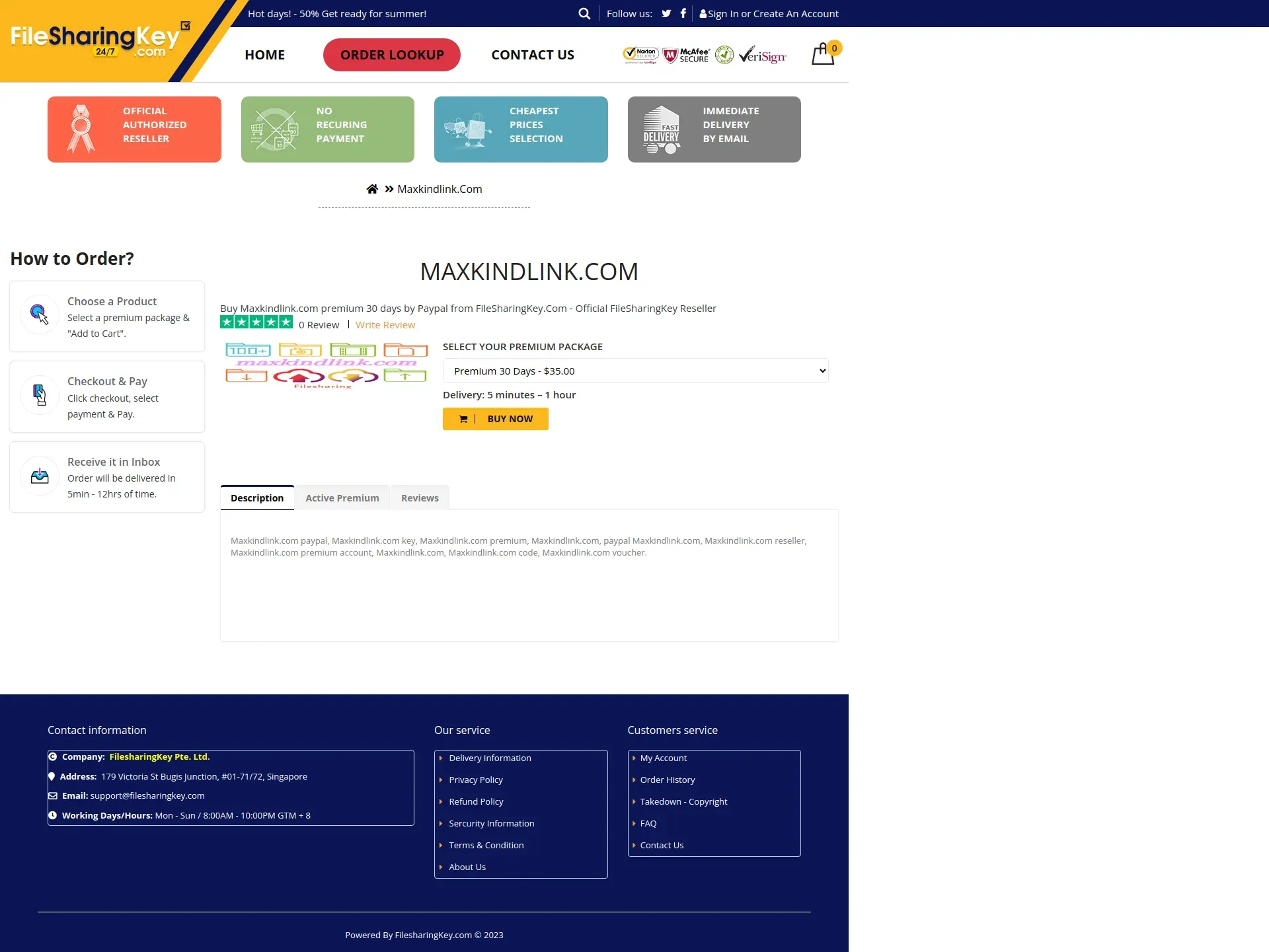This screenshot has width=1269, height=952.
Task: Open CONTACT US in the navigation
Action: tap(533, 55)
